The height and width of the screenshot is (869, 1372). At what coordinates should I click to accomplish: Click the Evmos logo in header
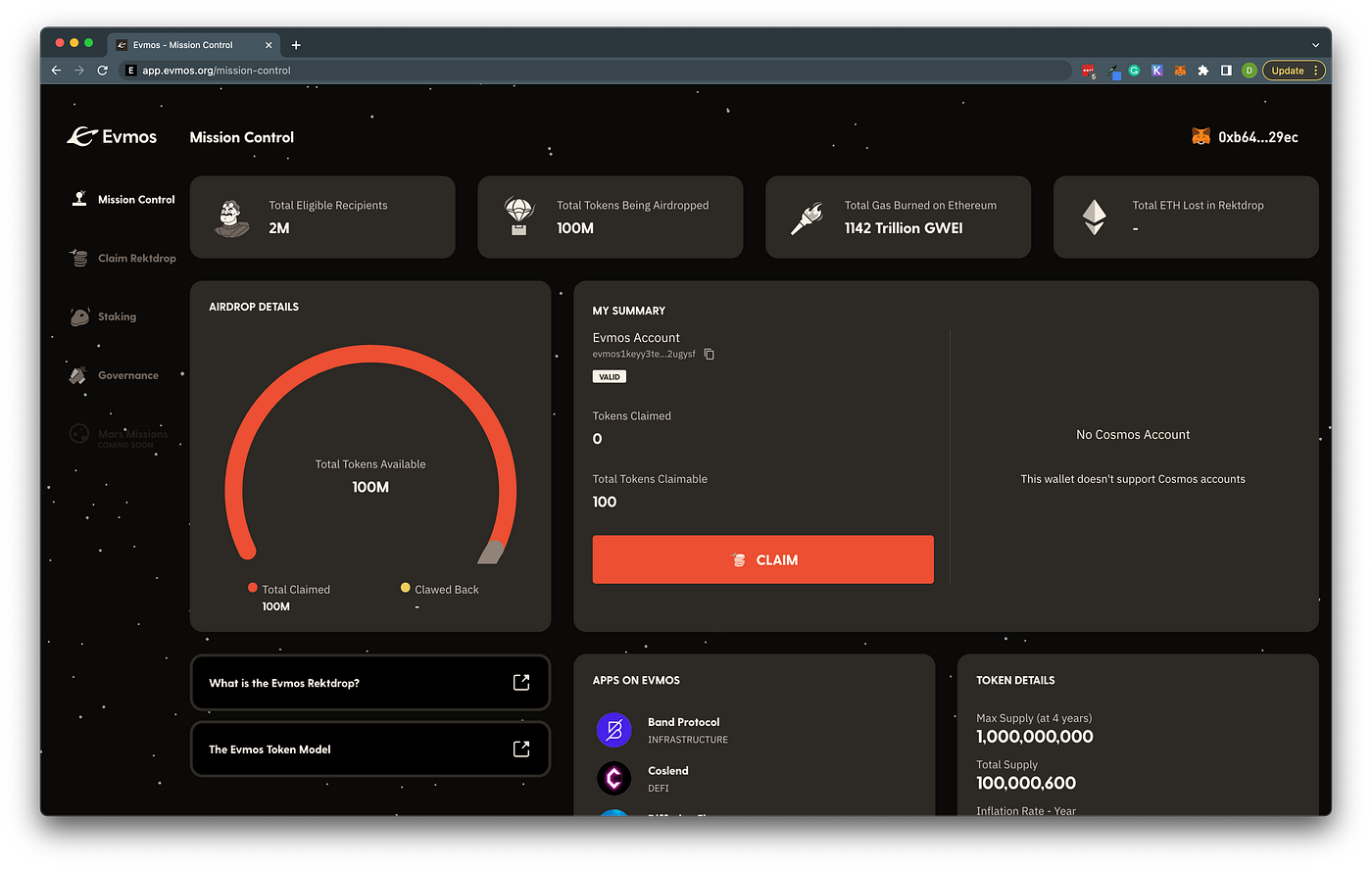[112, 137]
